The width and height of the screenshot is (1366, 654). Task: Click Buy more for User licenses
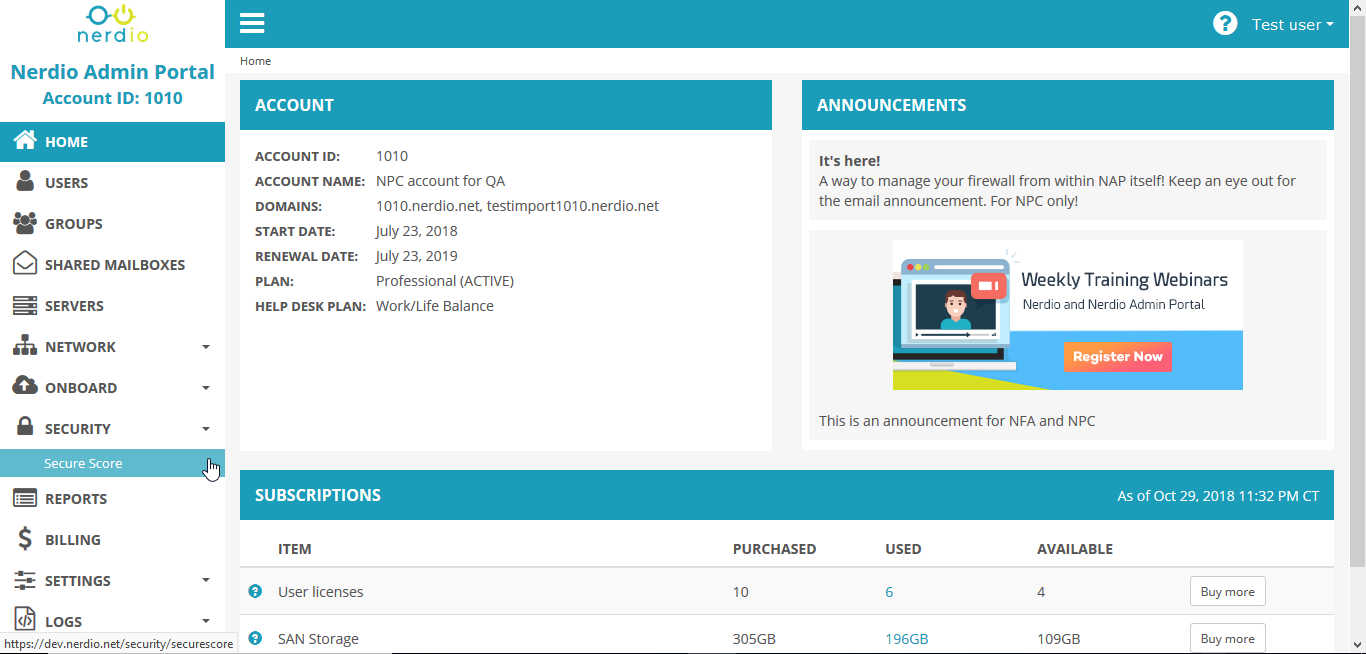tap(1227, 591)
